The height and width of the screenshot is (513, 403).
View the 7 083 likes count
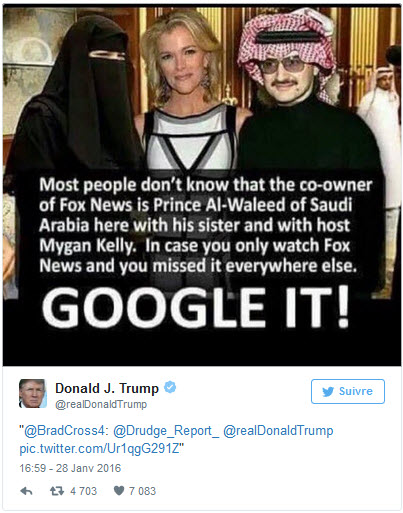142,491
